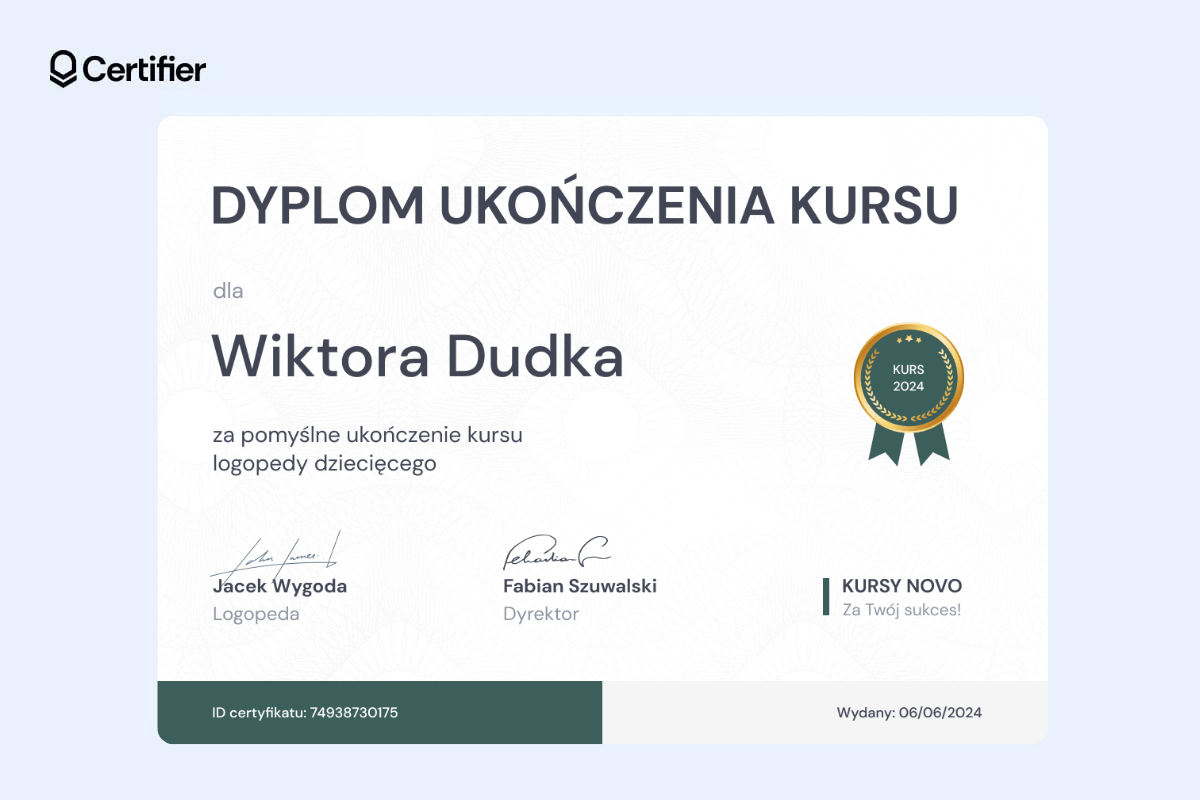Viewport: 1200px width, 800px height.
Task: Click the KURSY NOVO organization name
Action: [902, 587]
